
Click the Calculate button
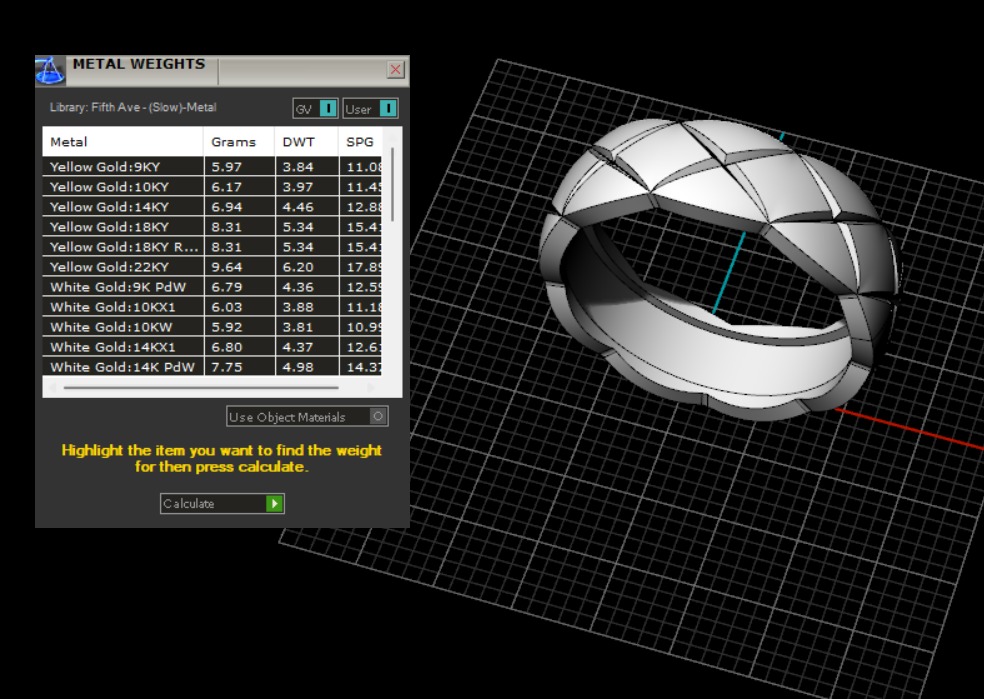coord(222,503)
